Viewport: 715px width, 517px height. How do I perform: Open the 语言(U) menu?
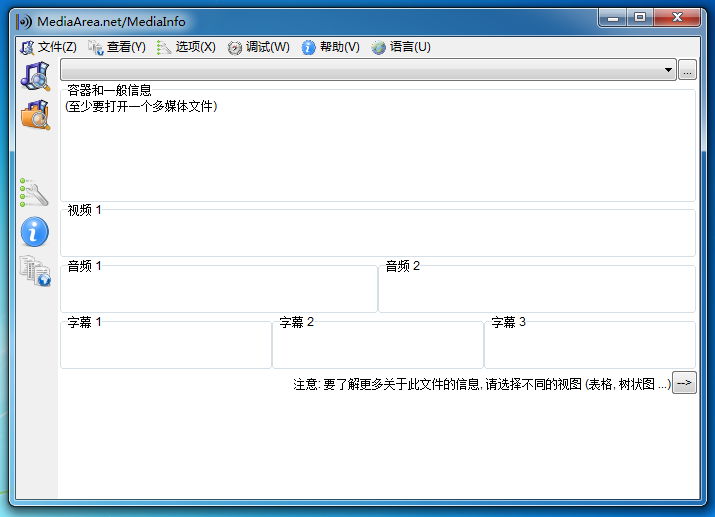click(x=401, y=47)
